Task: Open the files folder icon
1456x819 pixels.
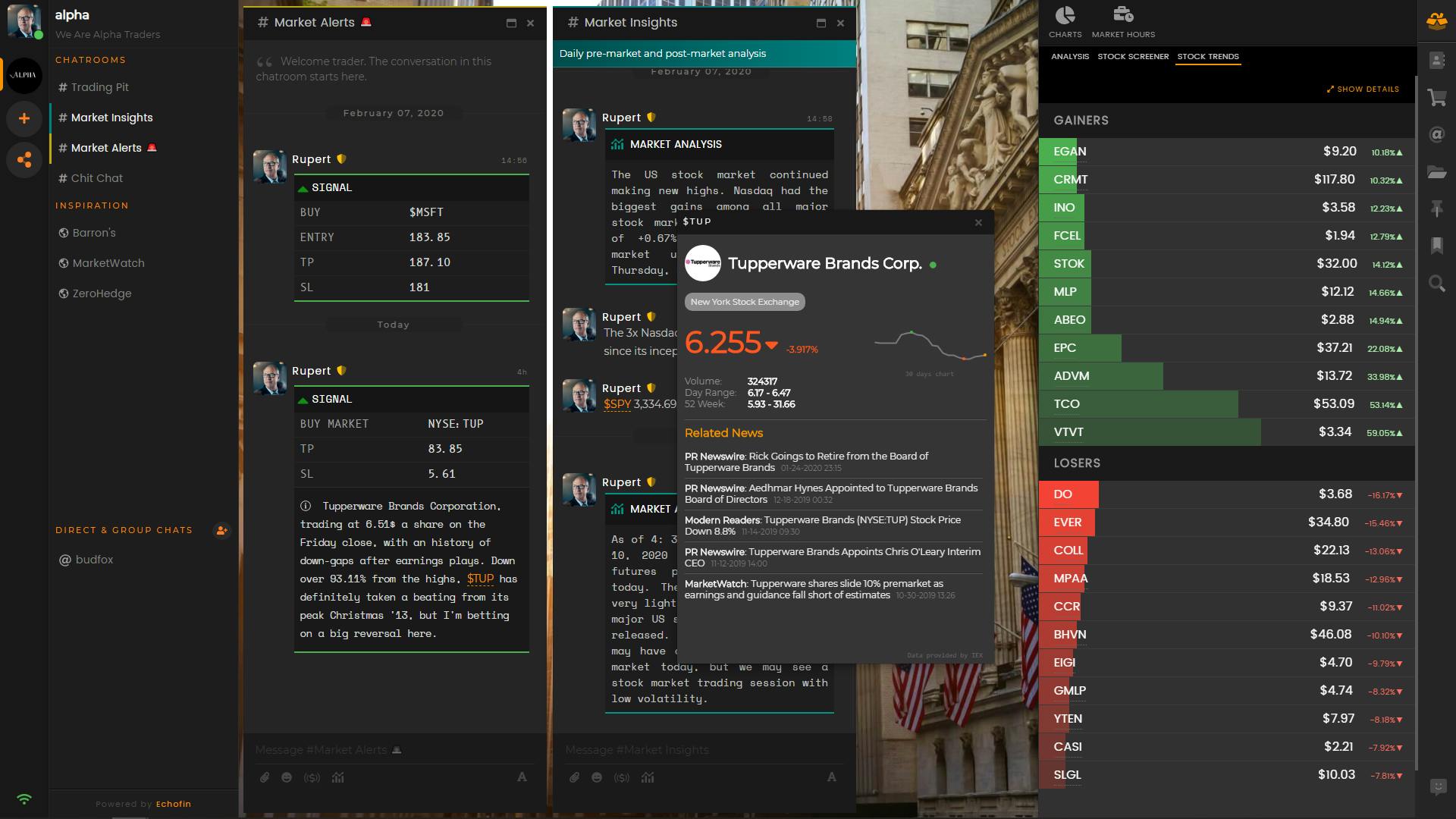Action: [x=1436, y=172]
